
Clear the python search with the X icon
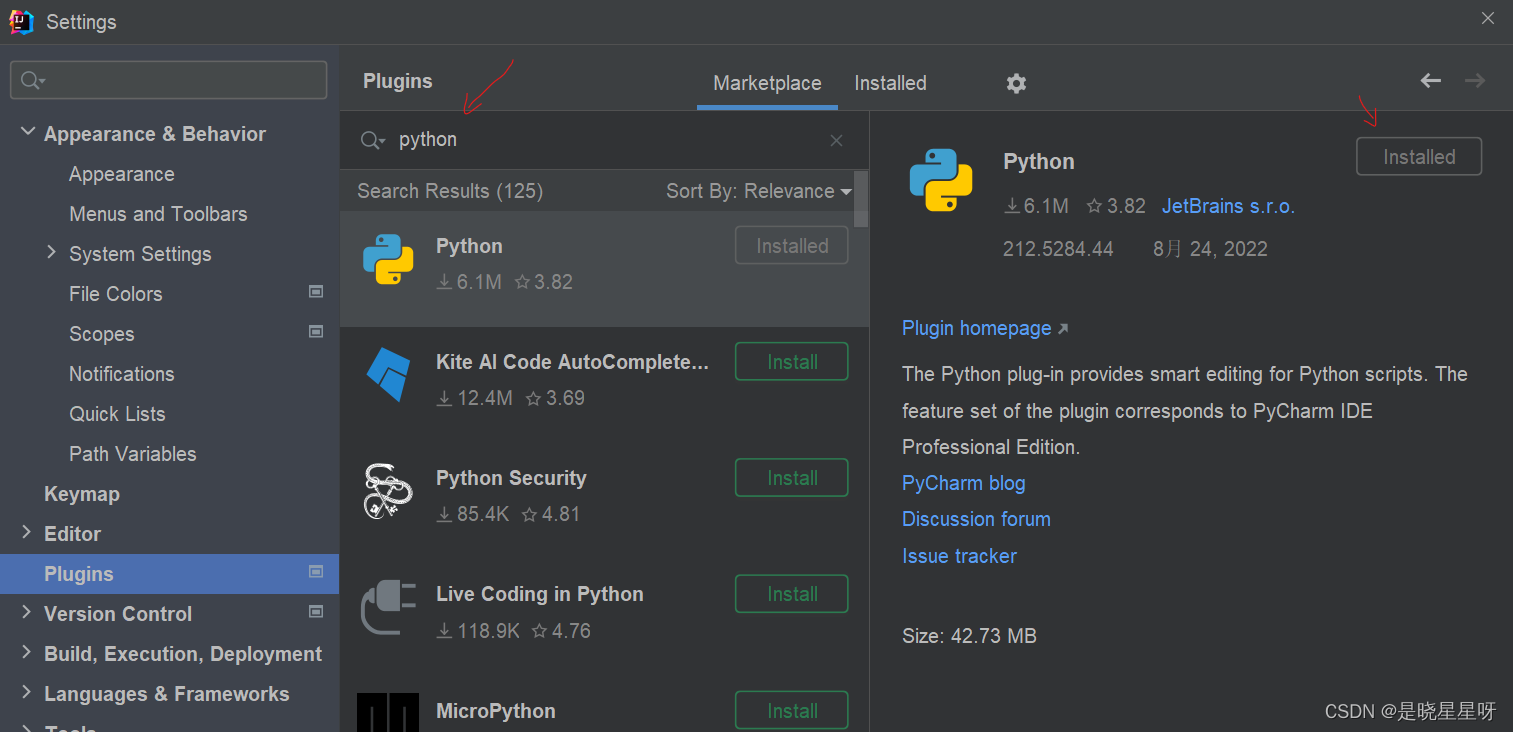[x=836, y=140]
